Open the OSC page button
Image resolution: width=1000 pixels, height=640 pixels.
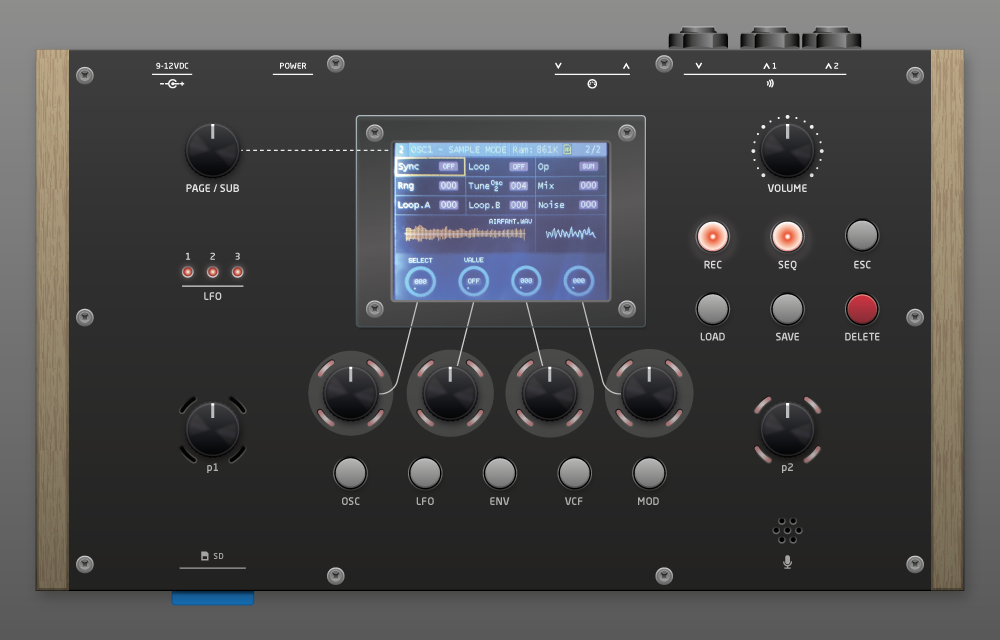pos(350,472)
